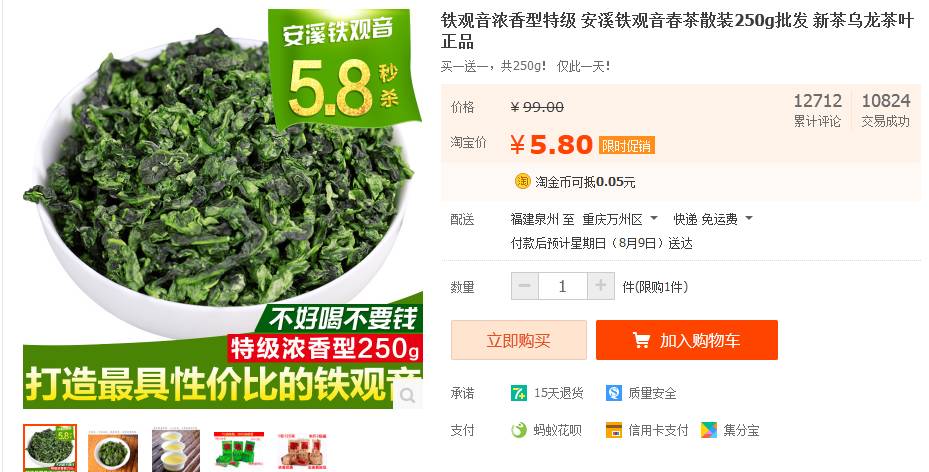This screenshot has width=929, height=472.
Task: Select the second thumbnail of tea in bowl
Action: (113, 451)
